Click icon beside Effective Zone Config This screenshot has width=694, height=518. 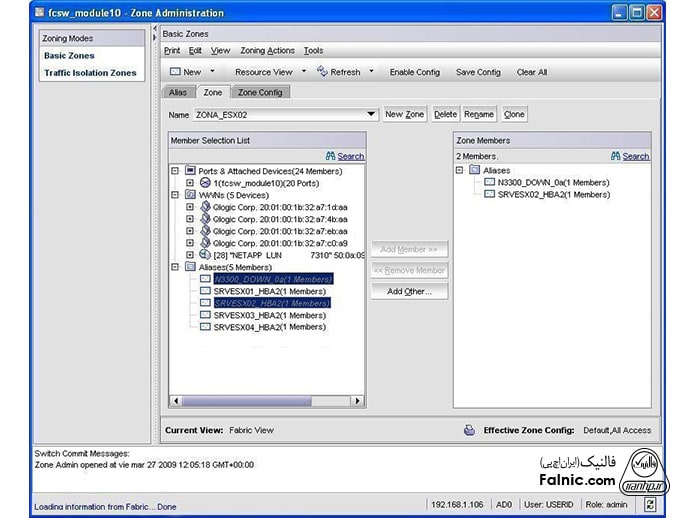coord(468,430)
